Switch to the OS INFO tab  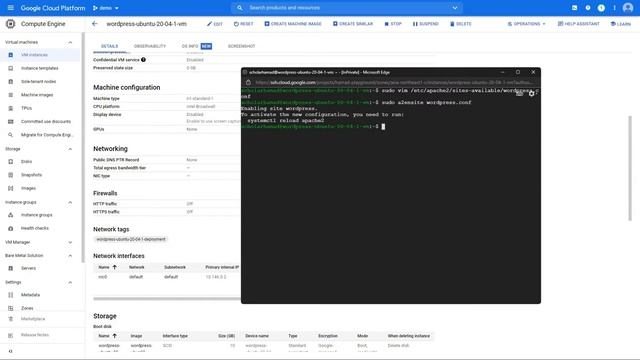tap(196, 46)
